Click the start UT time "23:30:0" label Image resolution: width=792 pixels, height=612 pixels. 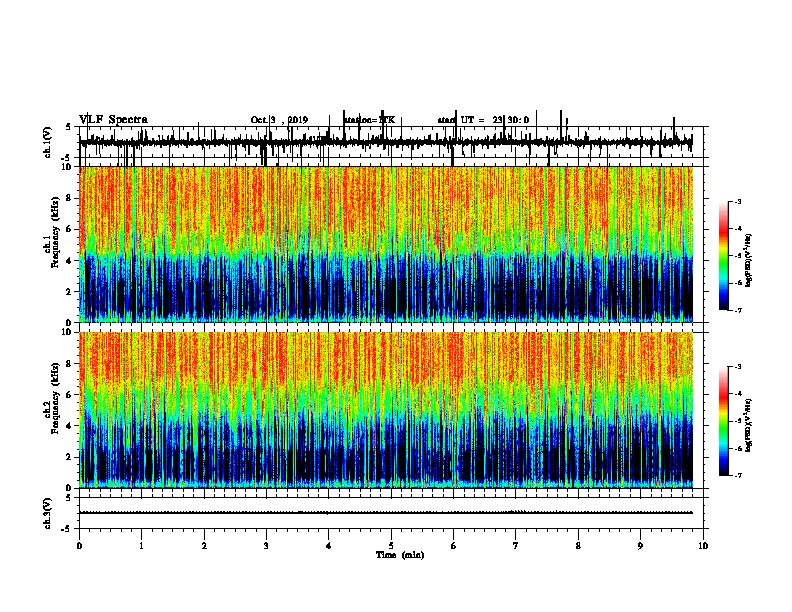point(511,120)
